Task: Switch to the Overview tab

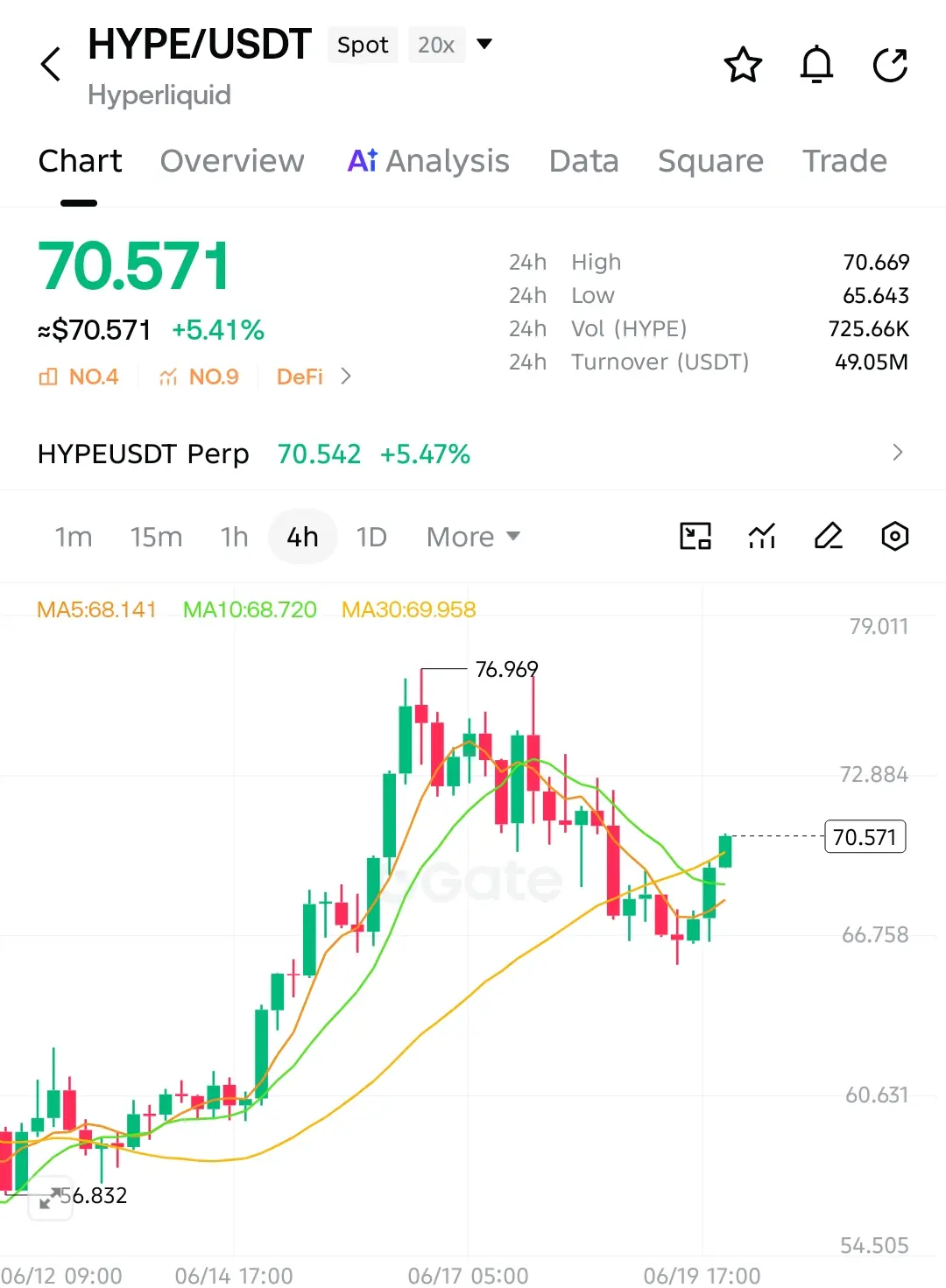Action: coord(232,161)
